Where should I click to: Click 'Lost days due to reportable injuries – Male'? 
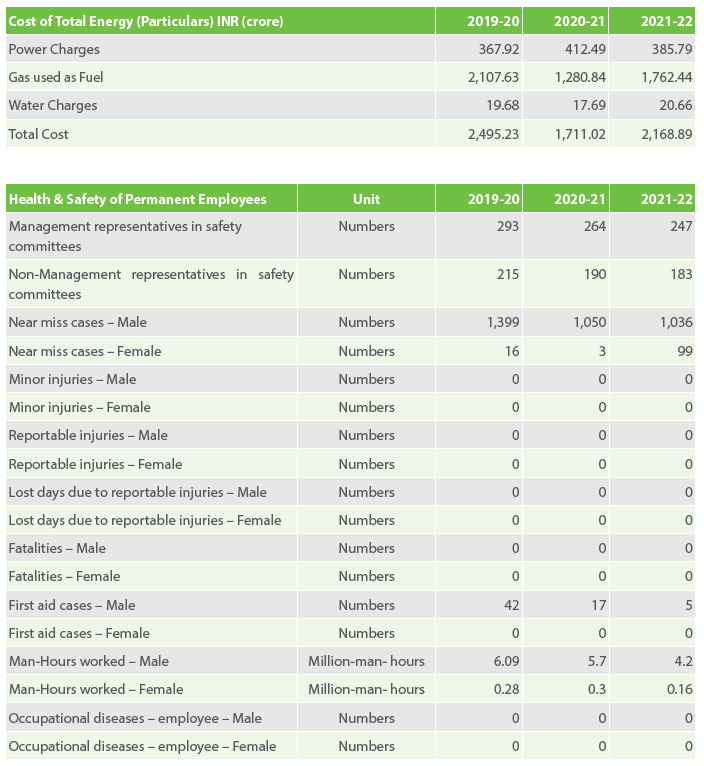click(x=138, y=492)
